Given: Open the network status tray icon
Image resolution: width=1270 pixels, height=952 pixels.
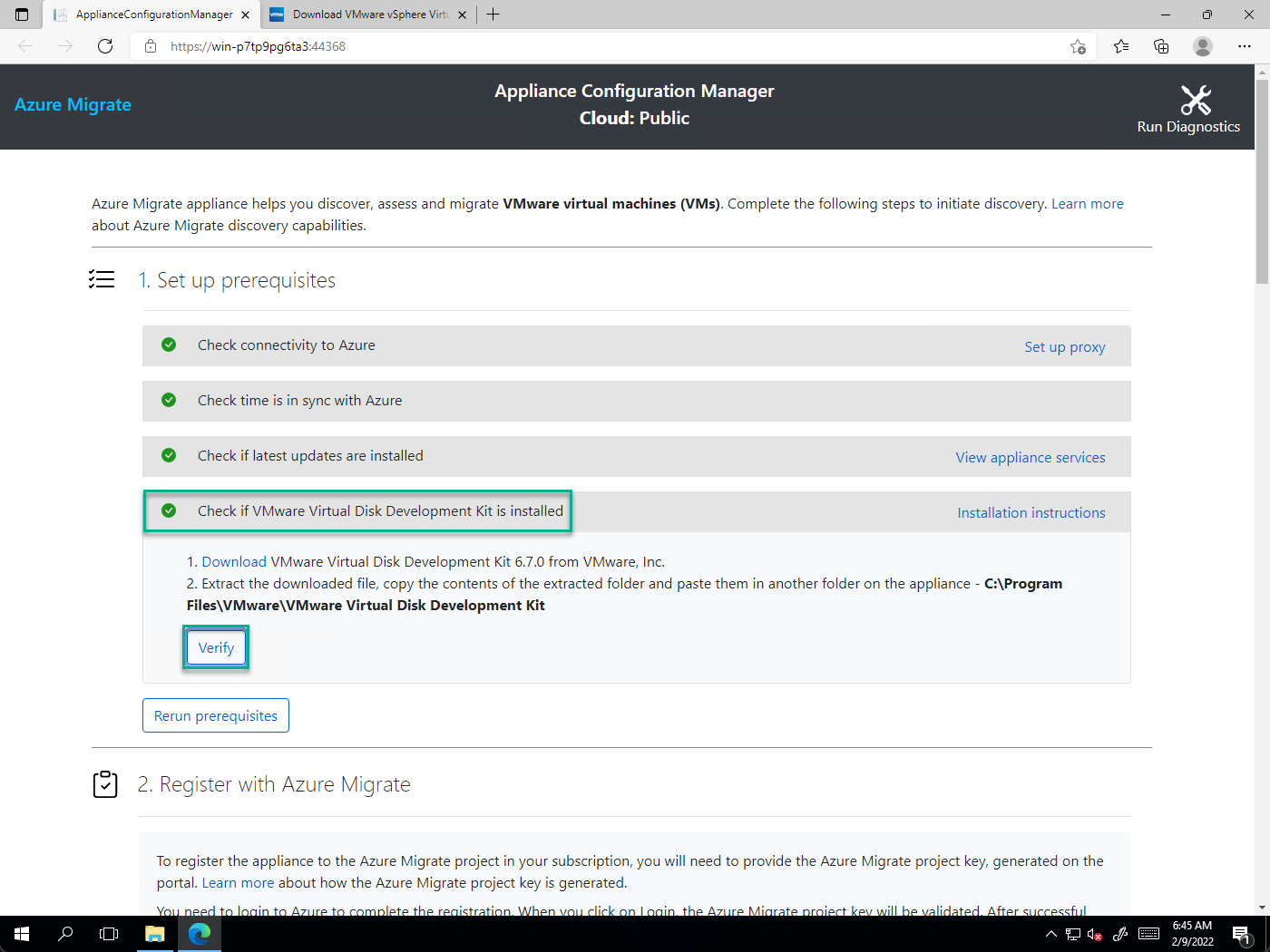Looking at the screenshot, I should [x=1073, y=934].
